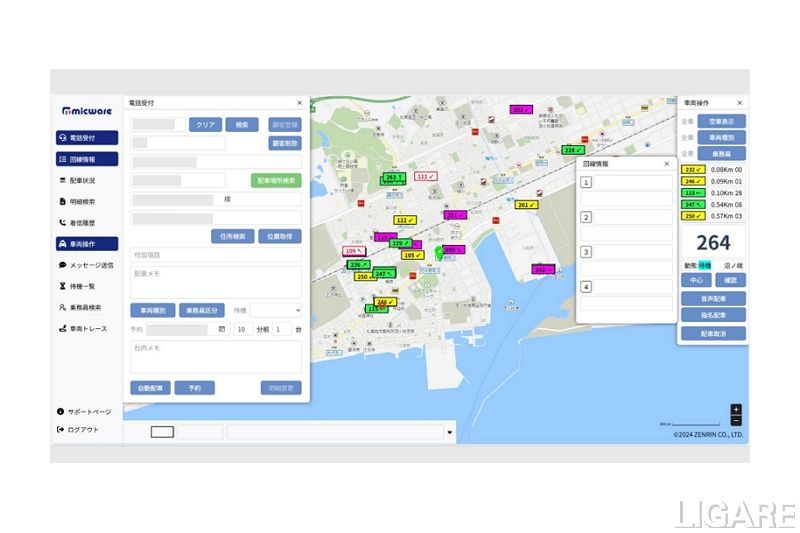The width and height of the screenshot is (800, 533).
Task: Open the reservation date calendar picker
Action: click(222, 329)
